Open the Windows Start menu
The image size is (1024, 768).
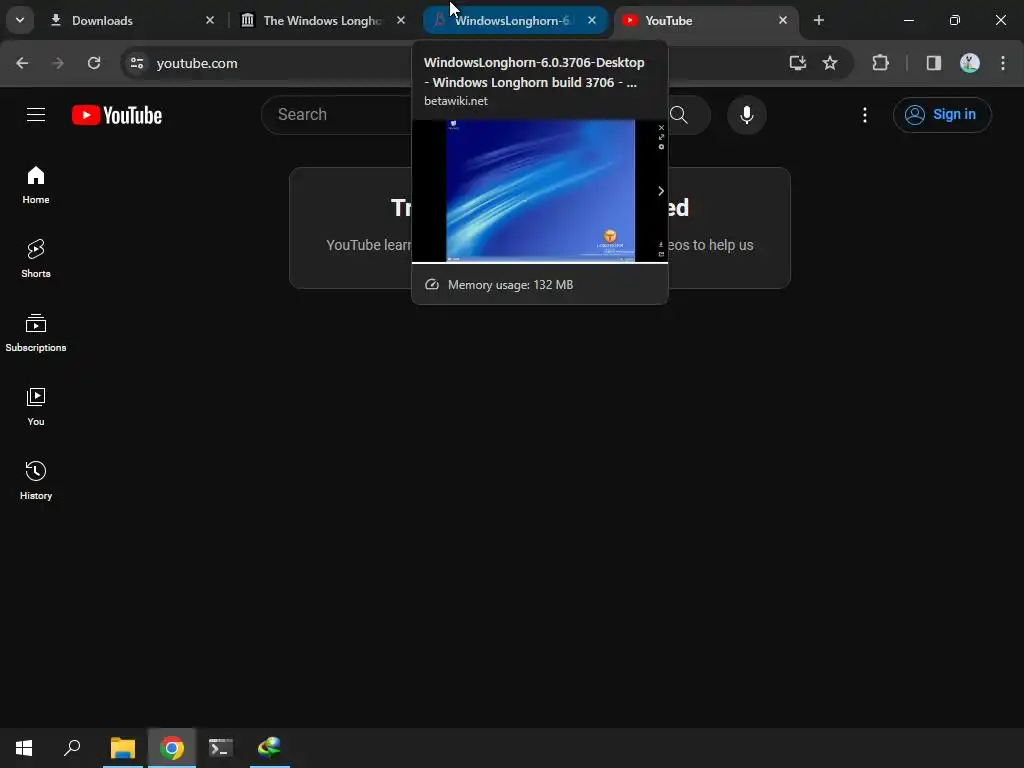tap(24, 748)
